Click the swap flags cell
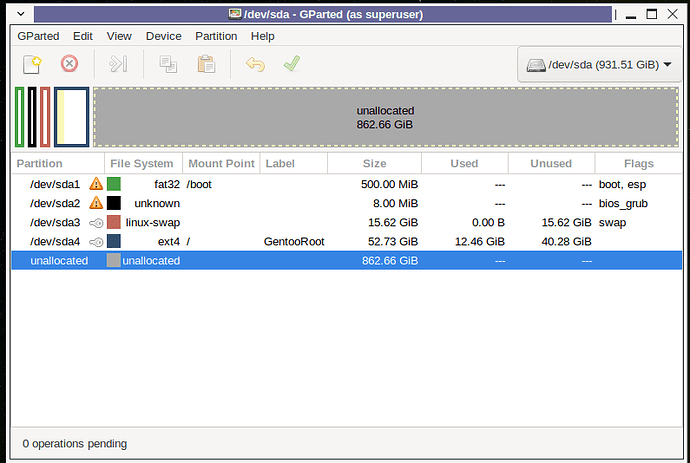 612,223
